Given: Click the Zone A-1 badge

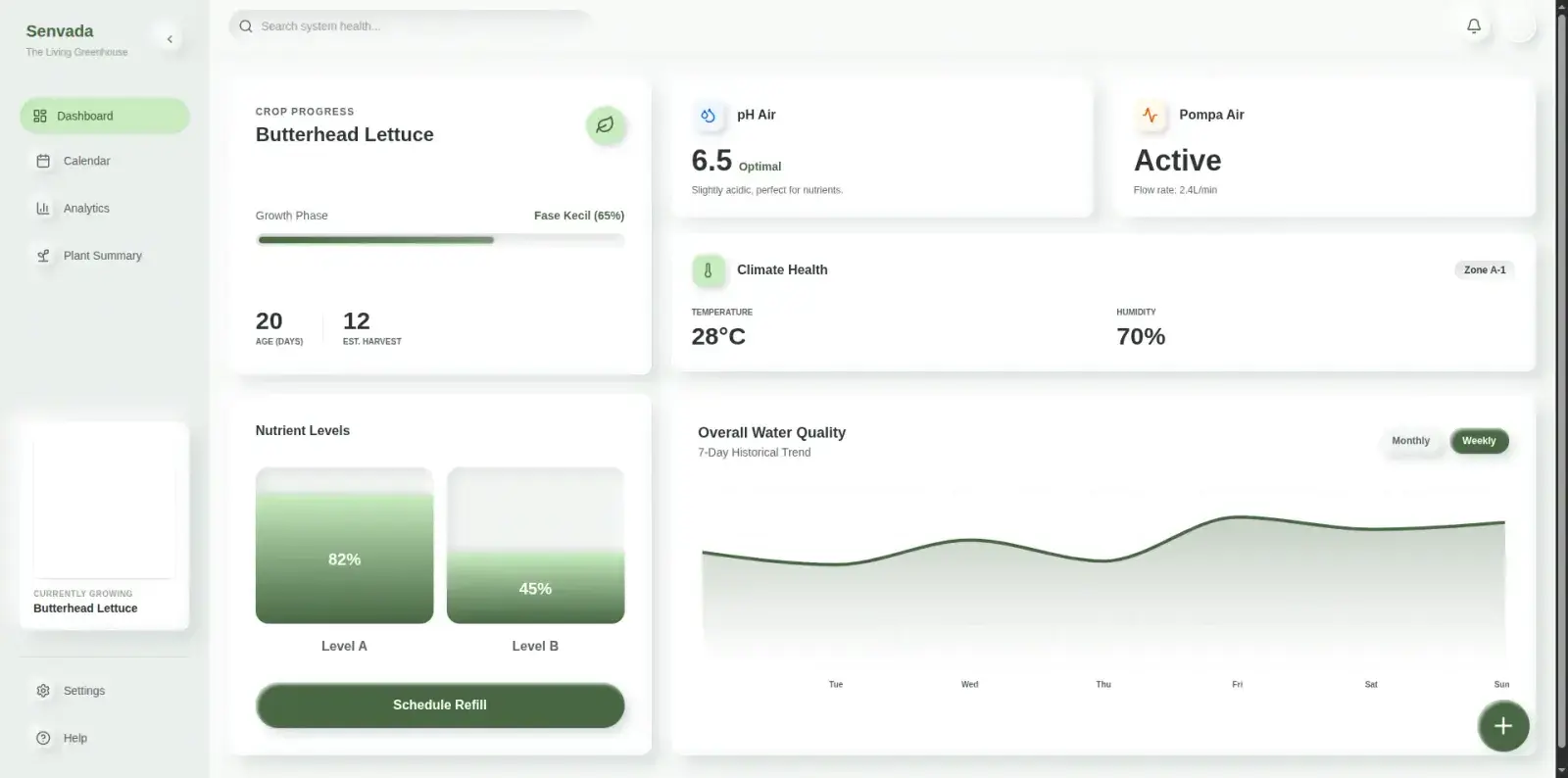Looking at the screenshot, I should (1485, 270).
